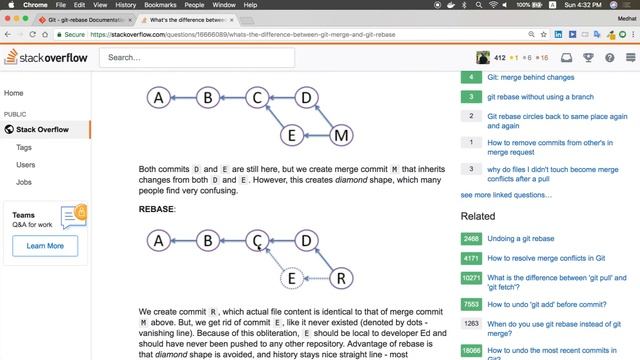
Task: Open 'When do you use git rebase' link
Action: [x=554, y=329]
